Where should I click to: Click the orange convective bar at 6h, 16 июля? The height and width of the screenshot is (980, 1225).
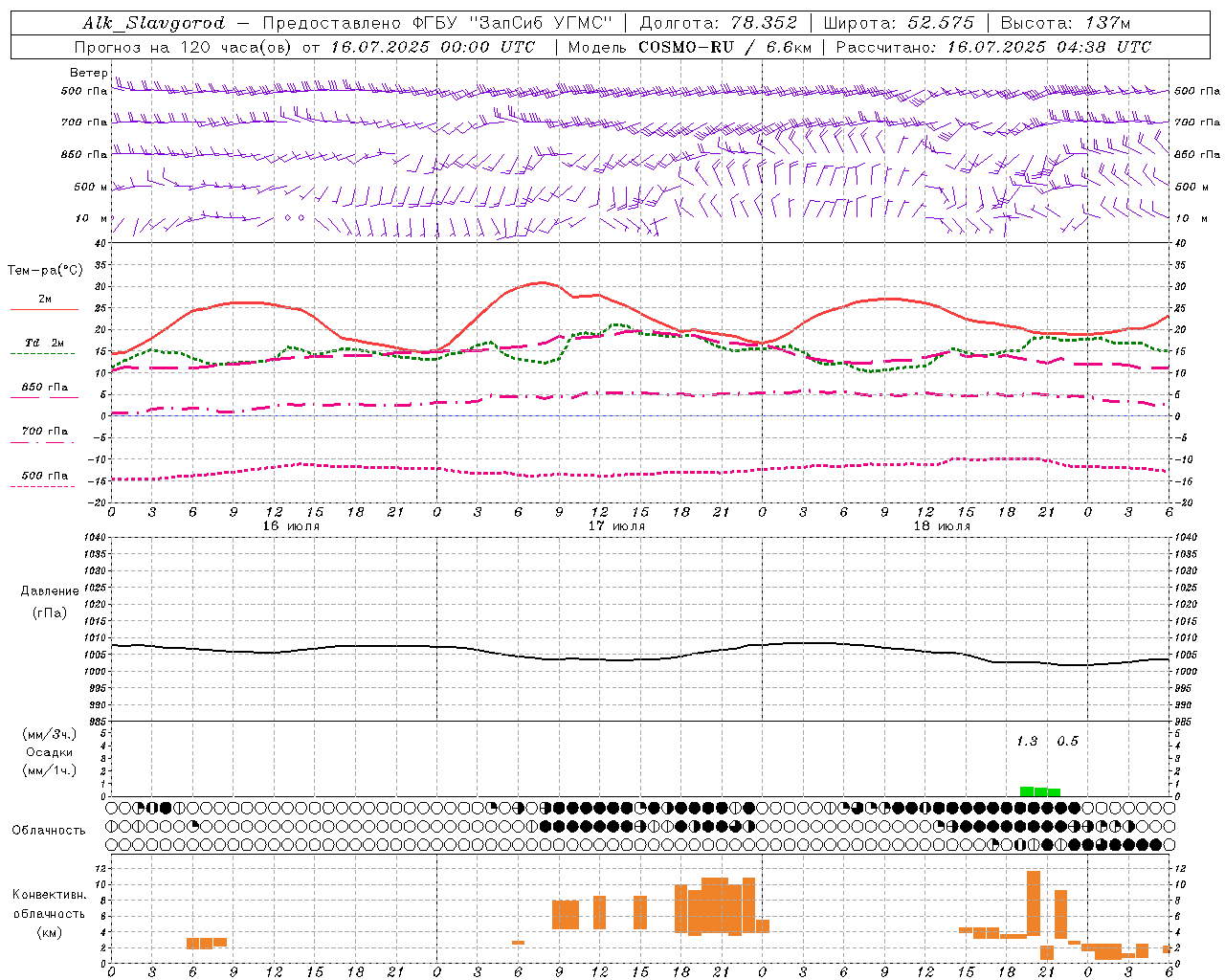pos(192,944)
